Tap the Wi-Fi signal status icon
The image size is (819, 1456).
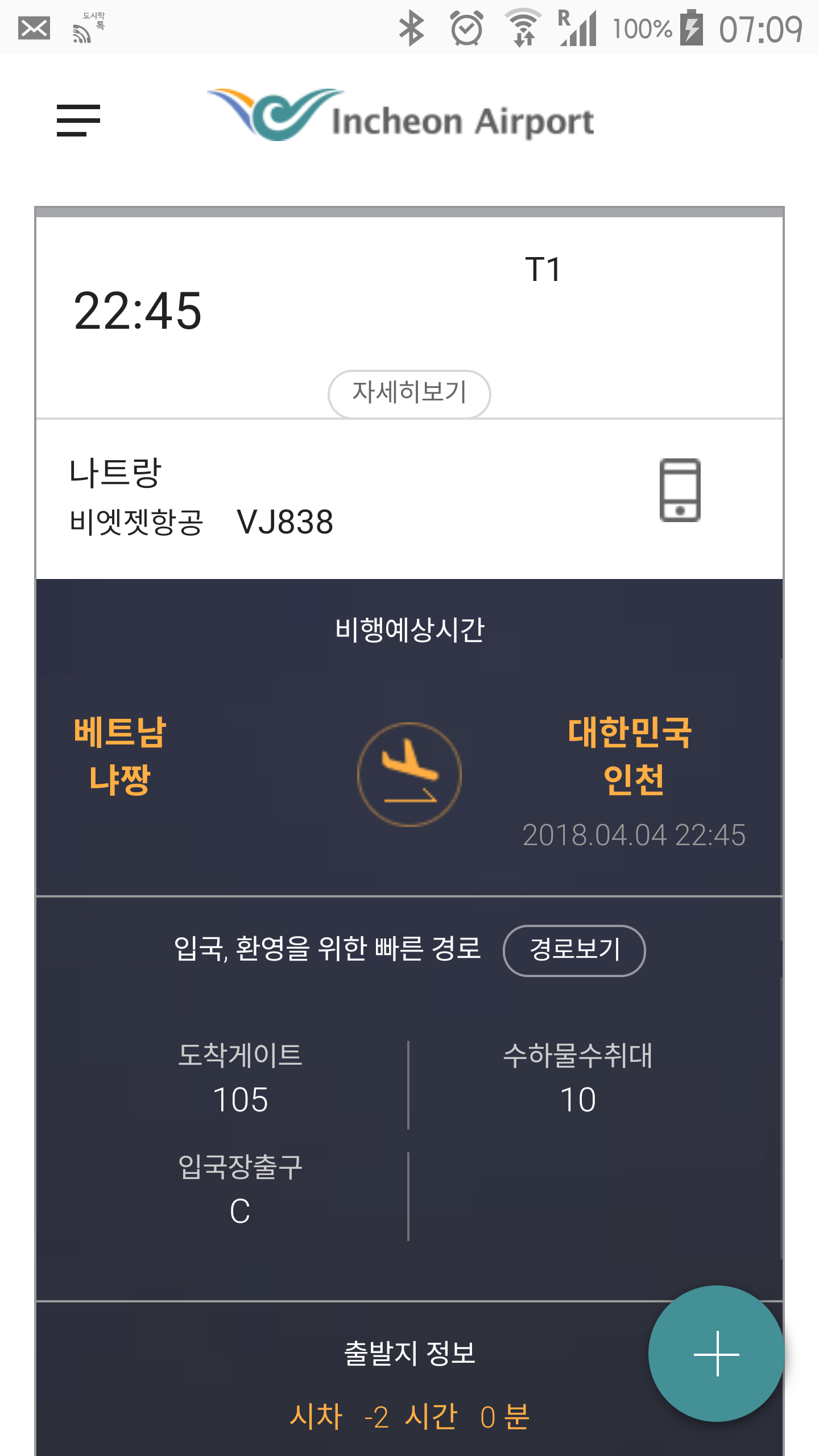(523, 28)
